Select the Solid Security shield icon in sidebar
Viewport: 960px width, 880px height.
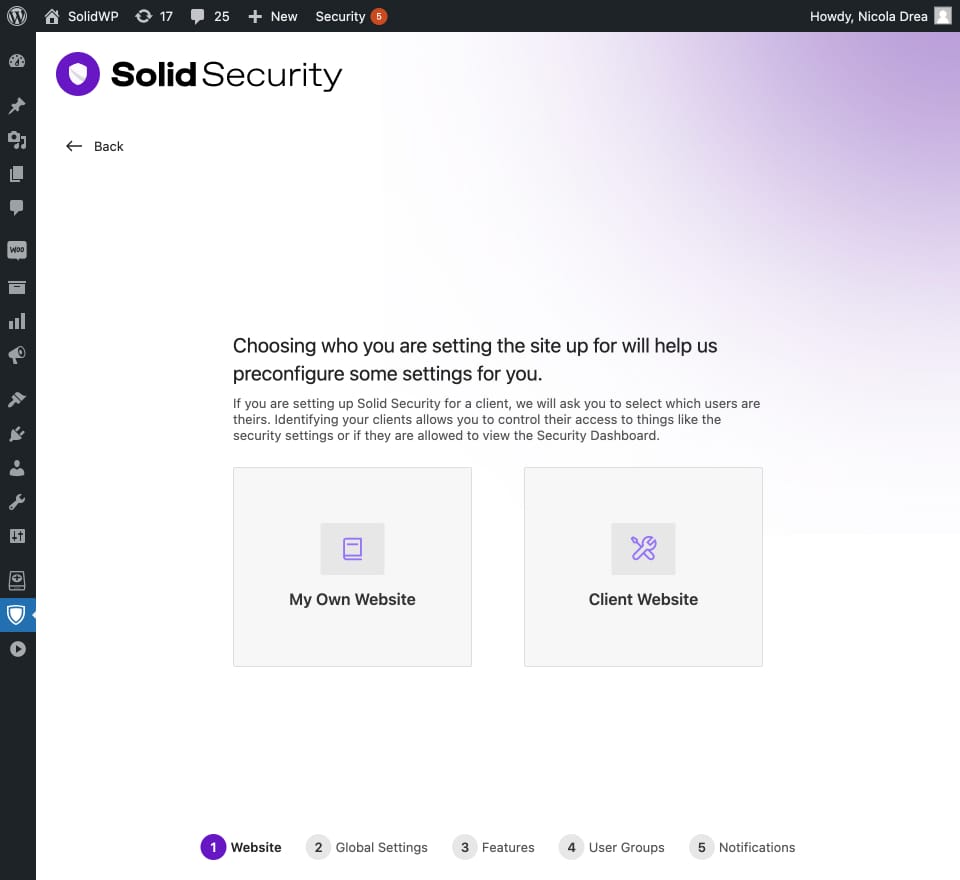(16, 614)
